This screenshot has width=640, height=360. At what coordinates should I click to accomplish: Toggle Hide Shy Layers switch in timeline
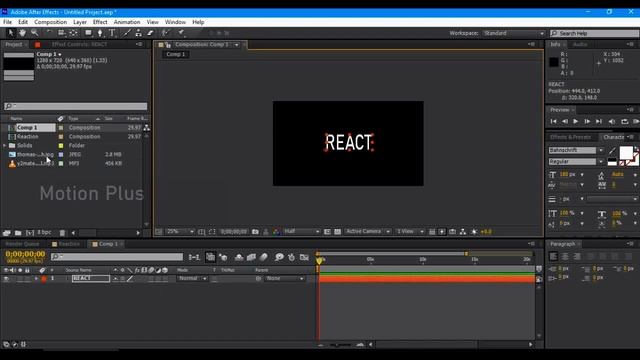point(239,257)
